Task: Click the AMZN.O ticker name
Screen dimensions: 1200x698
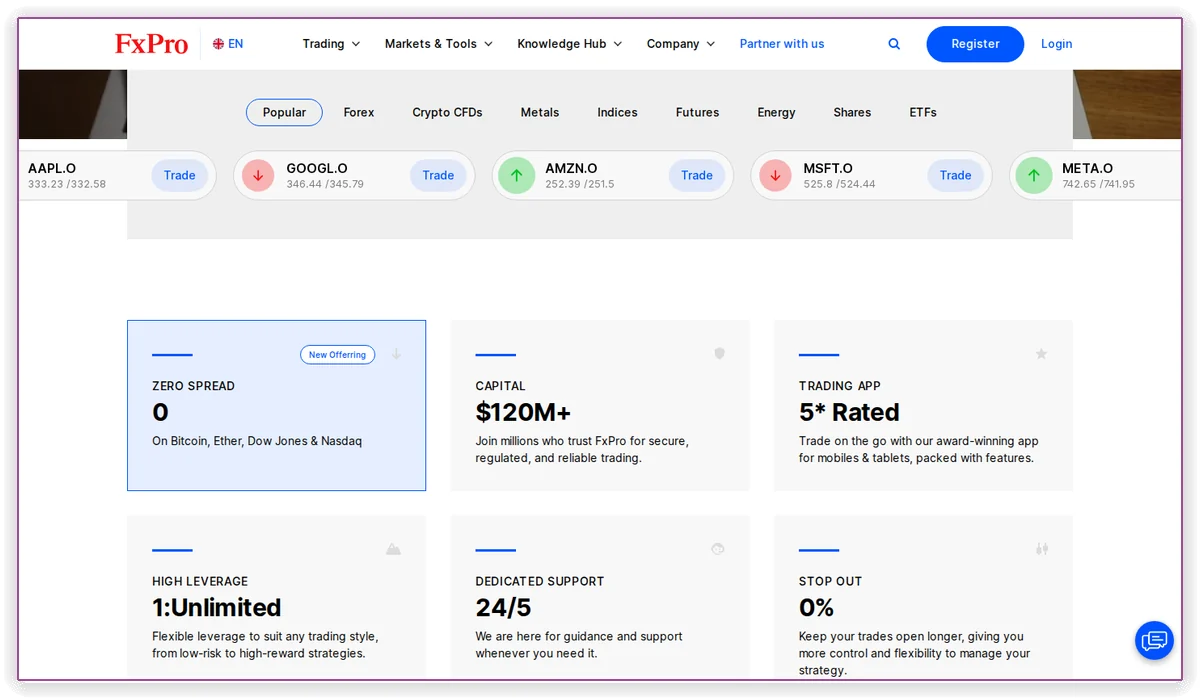Action: click(x=571, y=168)
